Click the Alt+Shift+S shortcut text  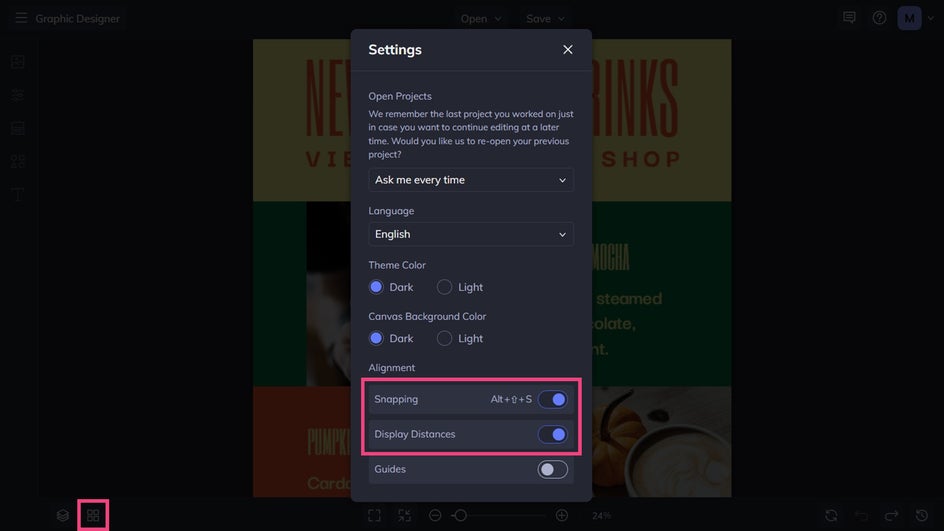pos(511,399)
